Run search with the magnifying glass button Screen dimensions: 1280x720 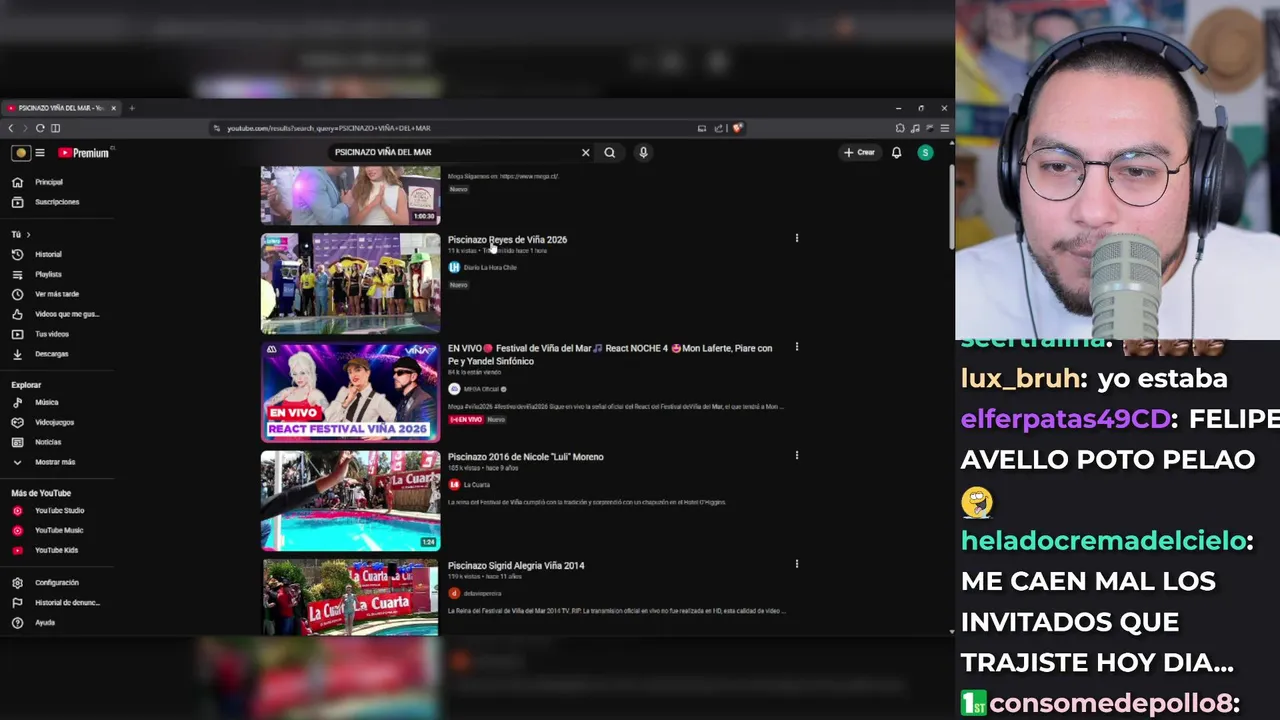click(x=609, y=153)
